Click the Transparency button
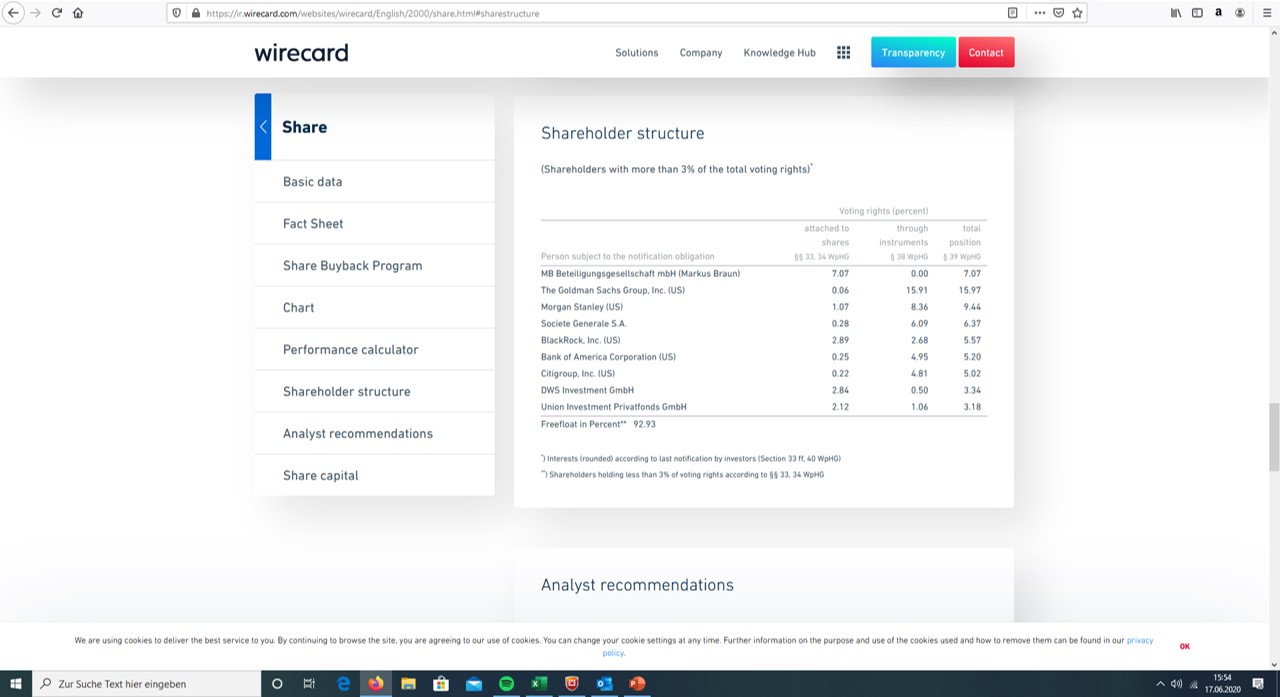The width and height of the screenshot is (1280, 697). (x=913, y=52)
